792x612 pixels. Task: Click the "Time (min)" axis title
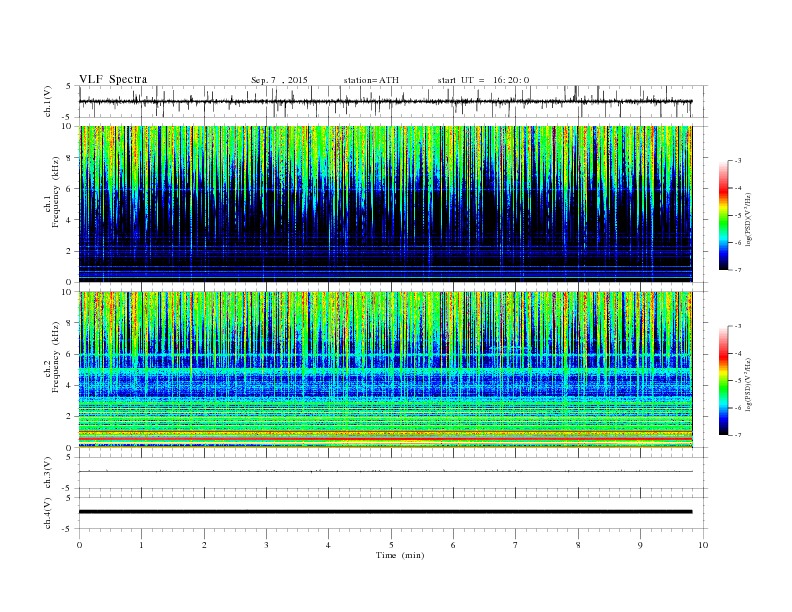point(400,555)
